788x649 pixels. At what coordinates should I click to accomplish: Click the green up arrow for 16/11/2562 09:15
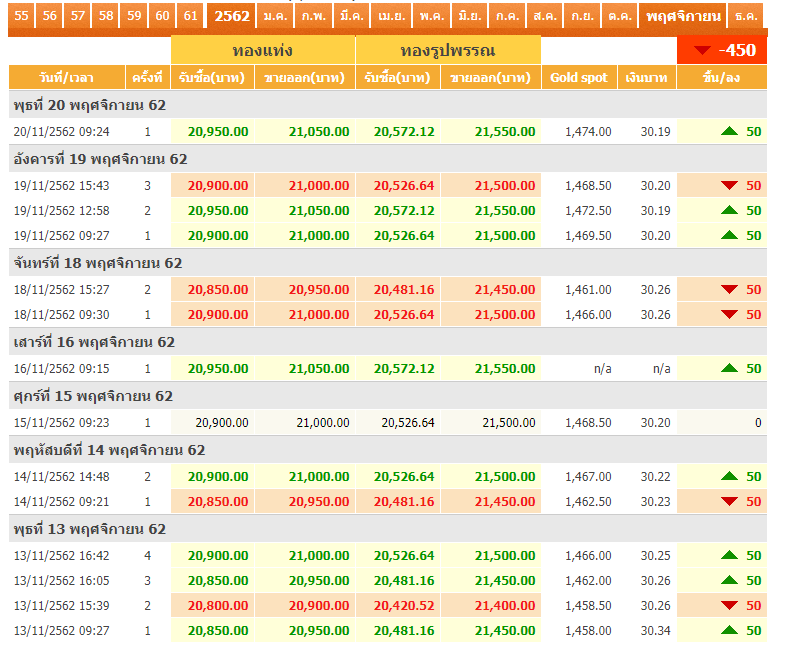729,369
